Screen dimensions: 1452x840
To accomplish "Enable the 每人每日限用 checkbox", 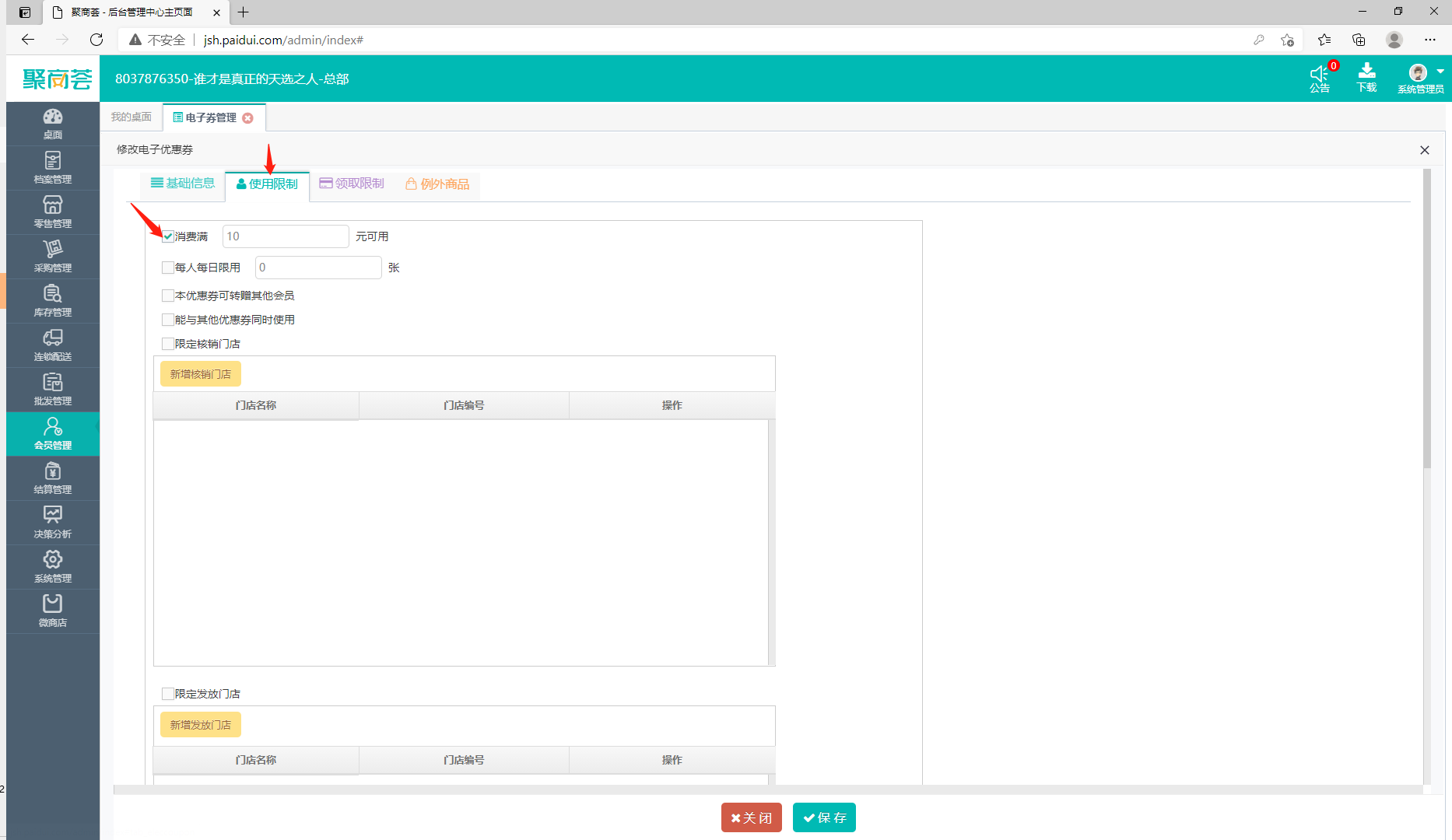I will (168, 268).
